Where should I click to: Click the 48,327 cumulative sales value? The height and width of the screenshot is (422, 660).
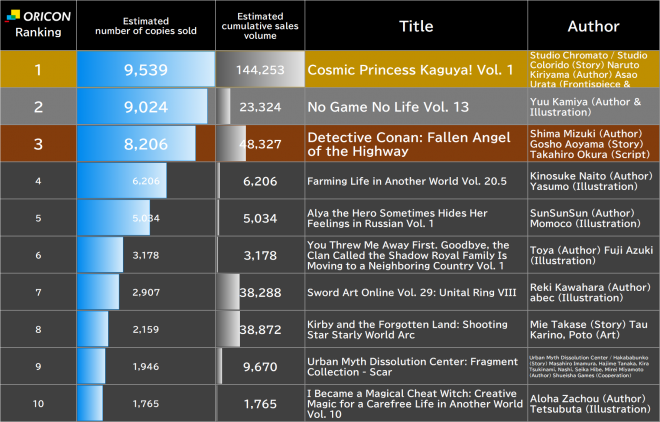pyautogui.click(x=260, y=144)
